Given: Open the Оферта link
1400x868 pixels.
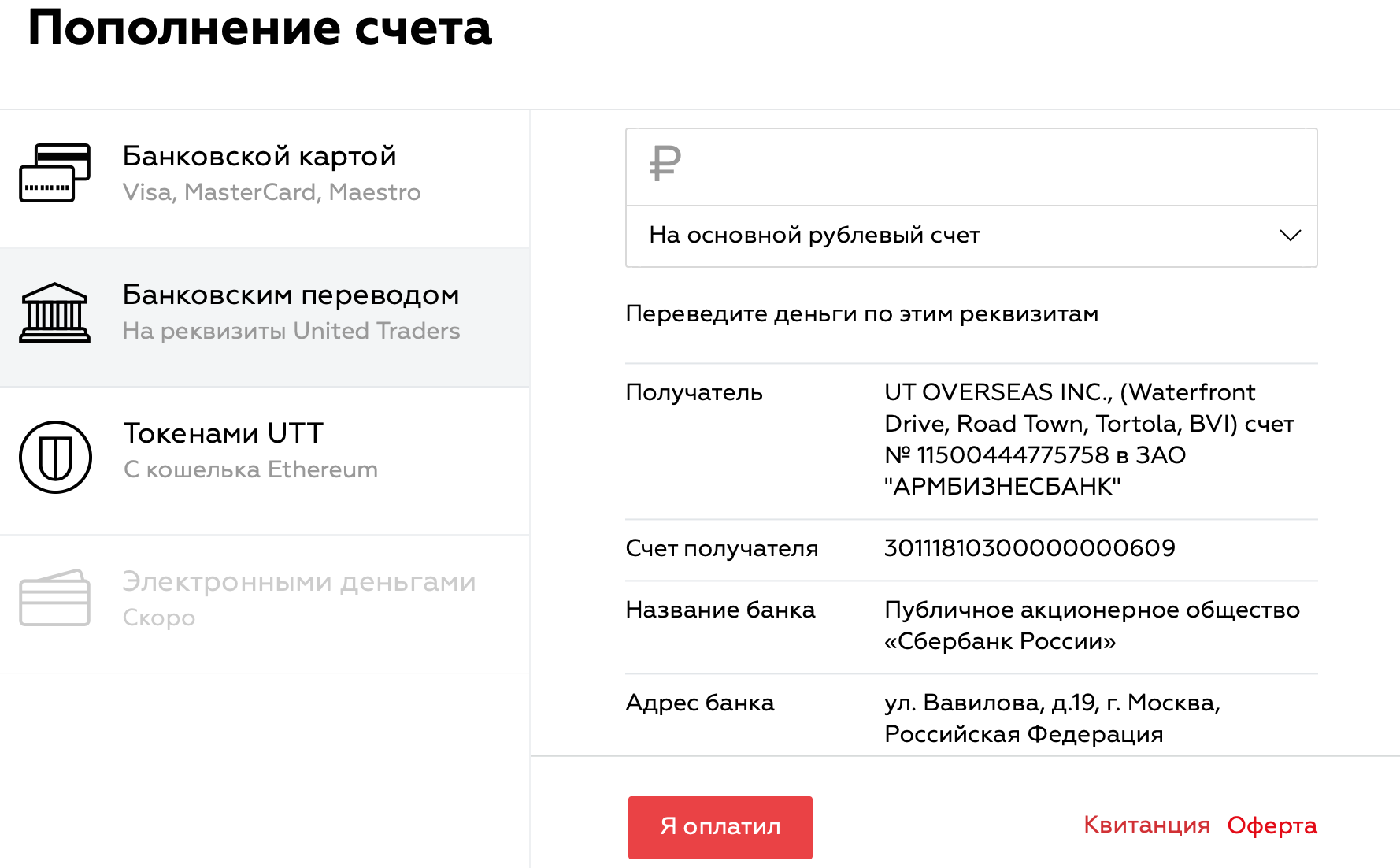Looking at the screenshot, I should 1272,825.
